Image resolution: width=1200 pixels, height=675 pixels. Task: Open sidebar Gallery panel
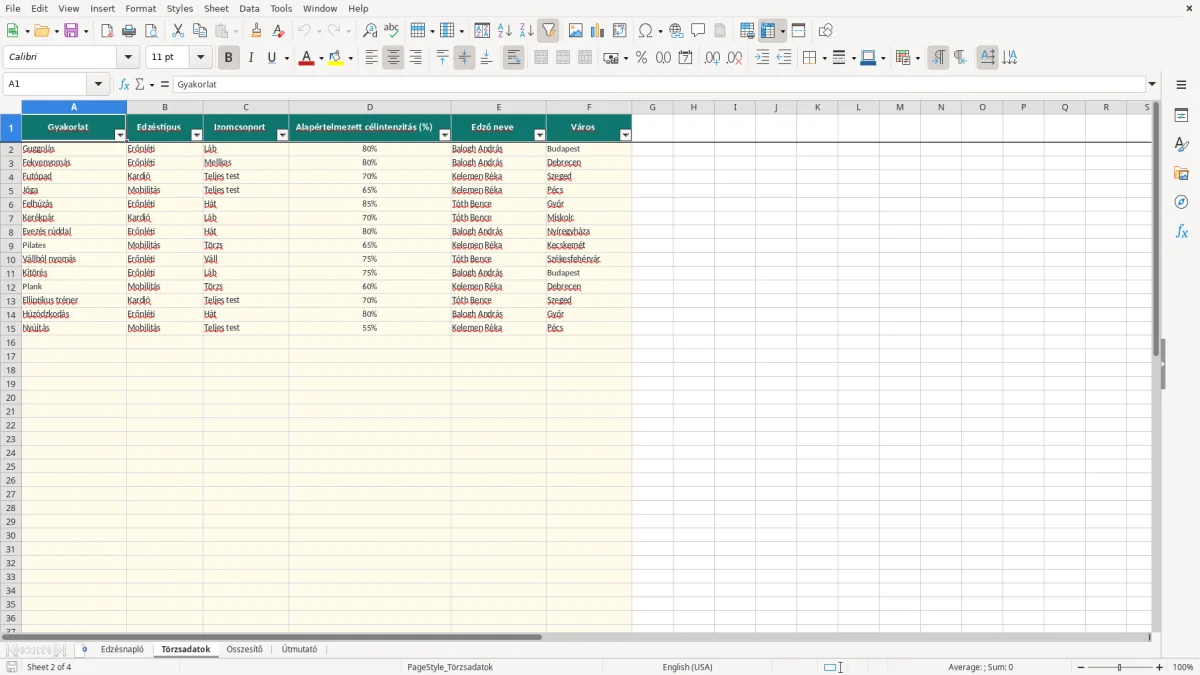point(1181,173)
